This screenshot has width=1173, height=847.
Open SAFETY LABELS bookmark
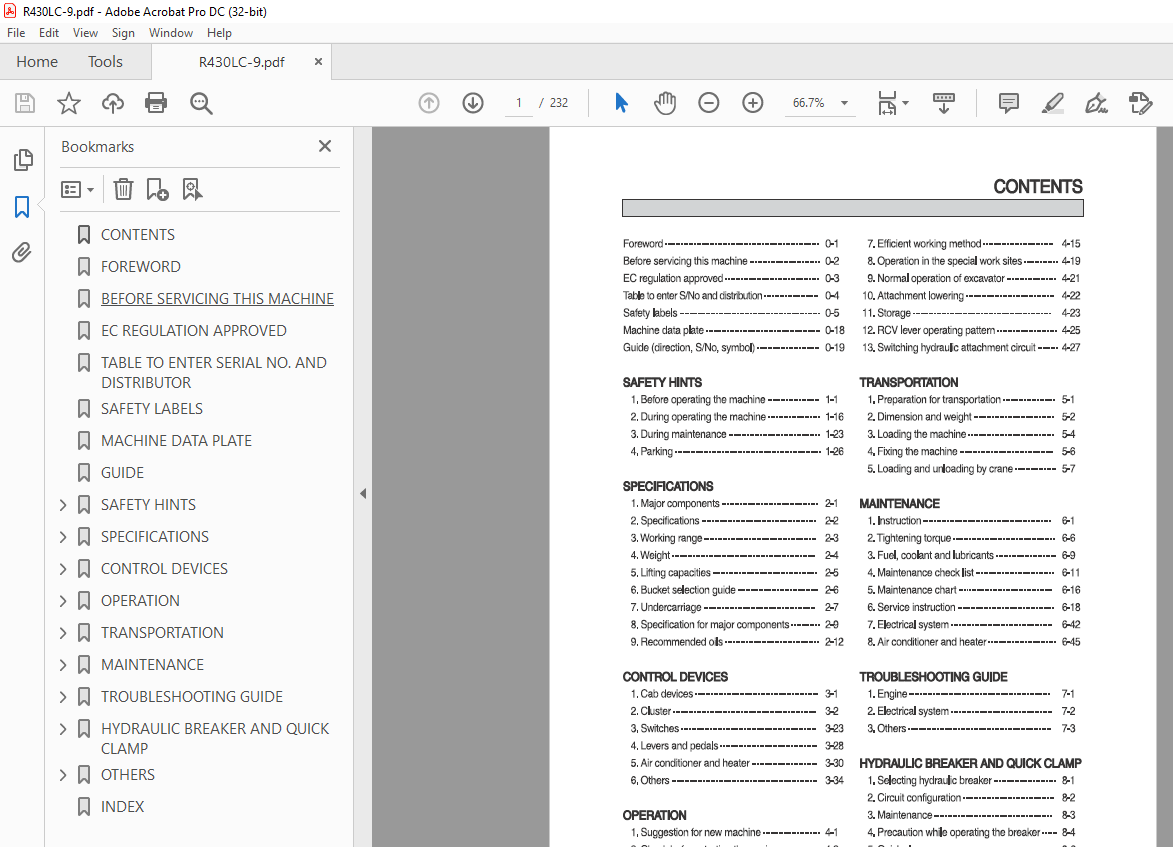pyautogui.click(x=152, y=409)
